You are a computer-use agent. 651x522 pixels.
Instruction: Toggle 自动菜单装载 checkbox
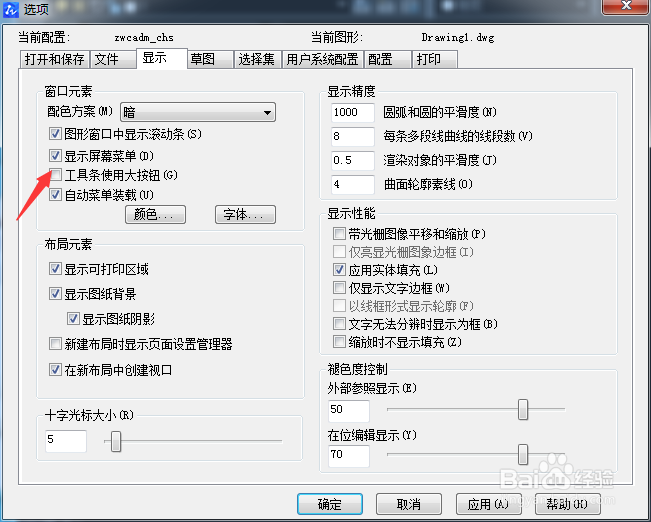pyautogui.click(x=55, y=194)
